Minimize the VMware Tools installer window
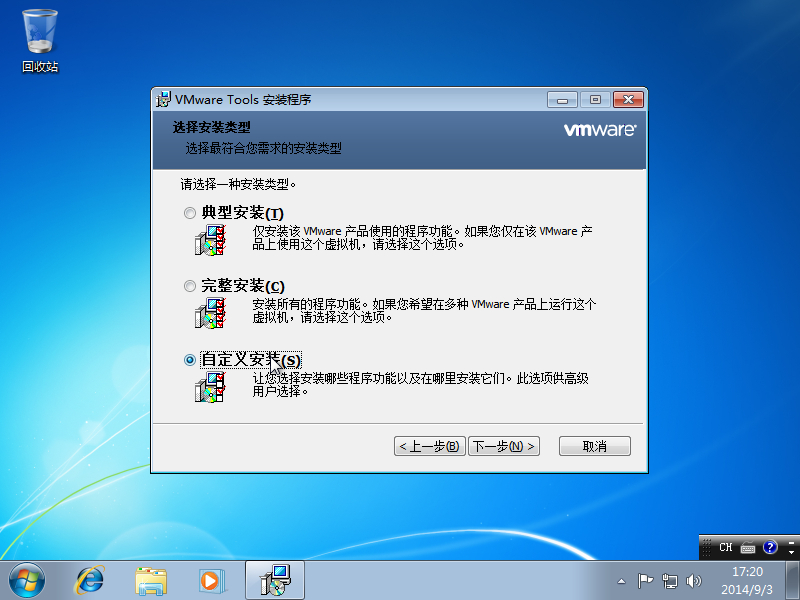 [562, 99]
